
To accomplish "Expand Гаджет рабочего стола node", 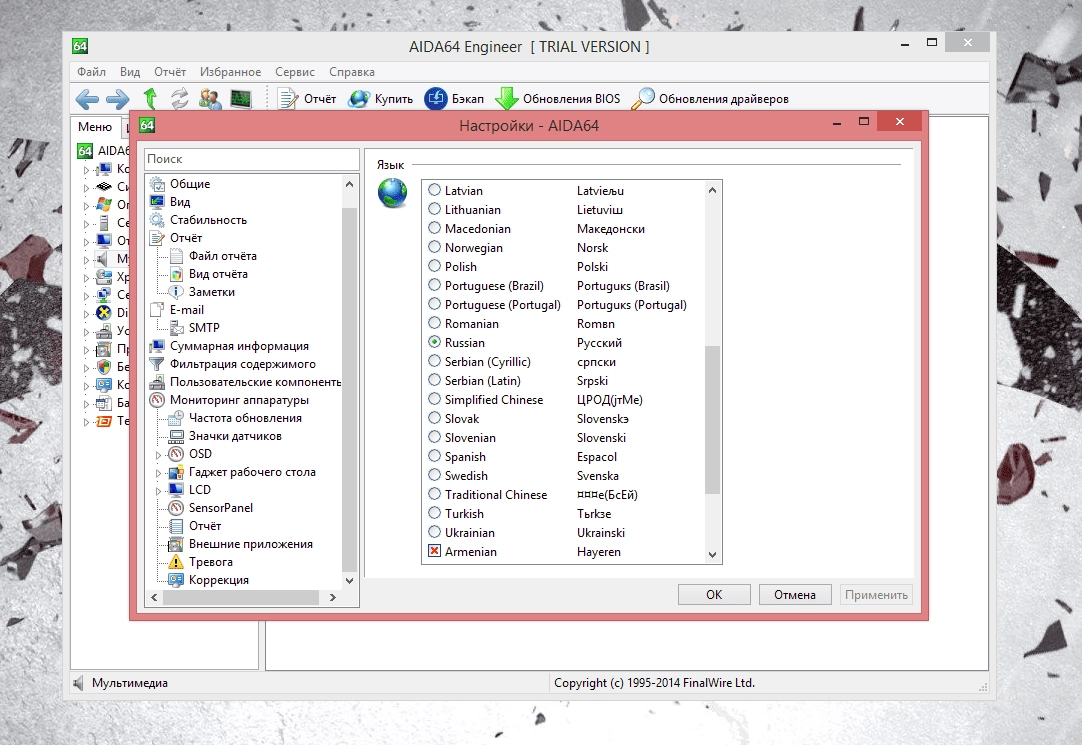I will (158, 473).
